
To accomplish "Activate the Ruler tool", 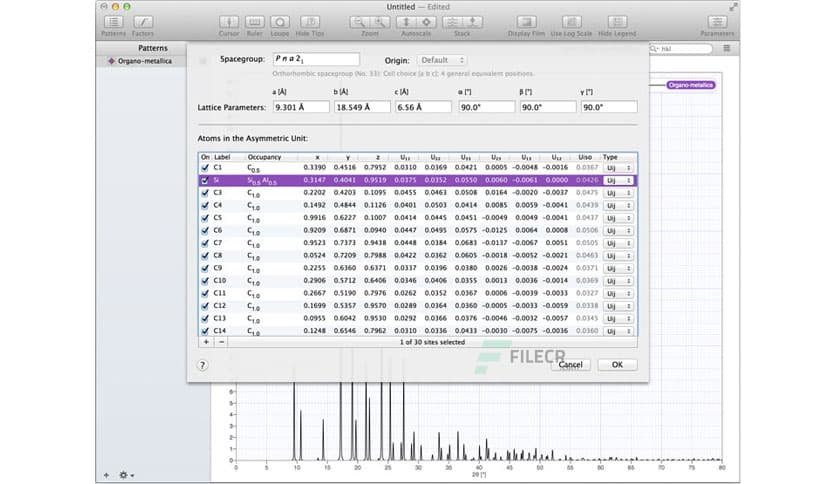I will [255, 21].
